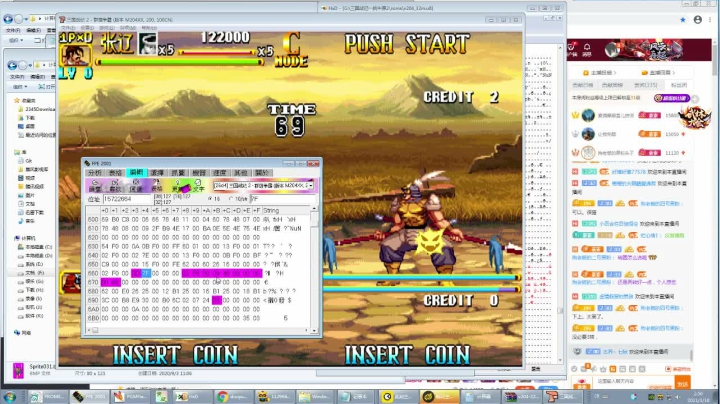The width and height of the screenshot is (720, 404).
Task: Open the 速度 tab in FPE 2001
Action: pyautogui.click(x=219, y=173)
